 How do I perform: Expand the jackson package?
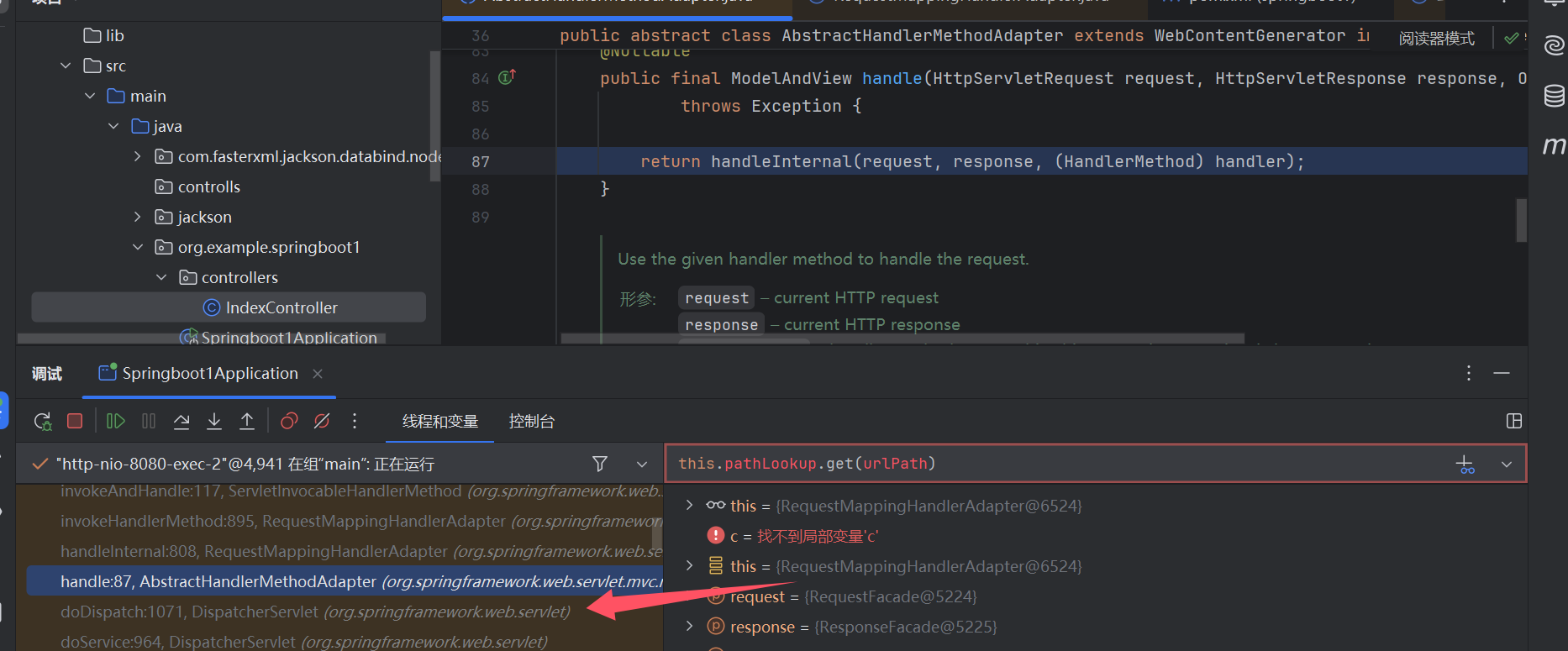point(138,217)
